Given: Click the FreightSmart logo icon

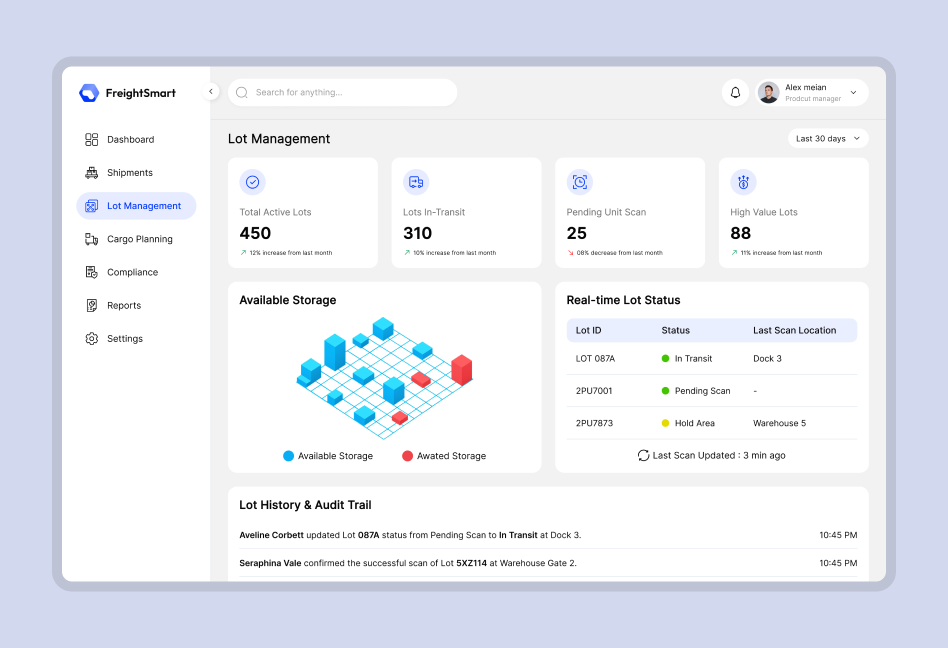Looking at the screenshot, I should tap(89, 93).
